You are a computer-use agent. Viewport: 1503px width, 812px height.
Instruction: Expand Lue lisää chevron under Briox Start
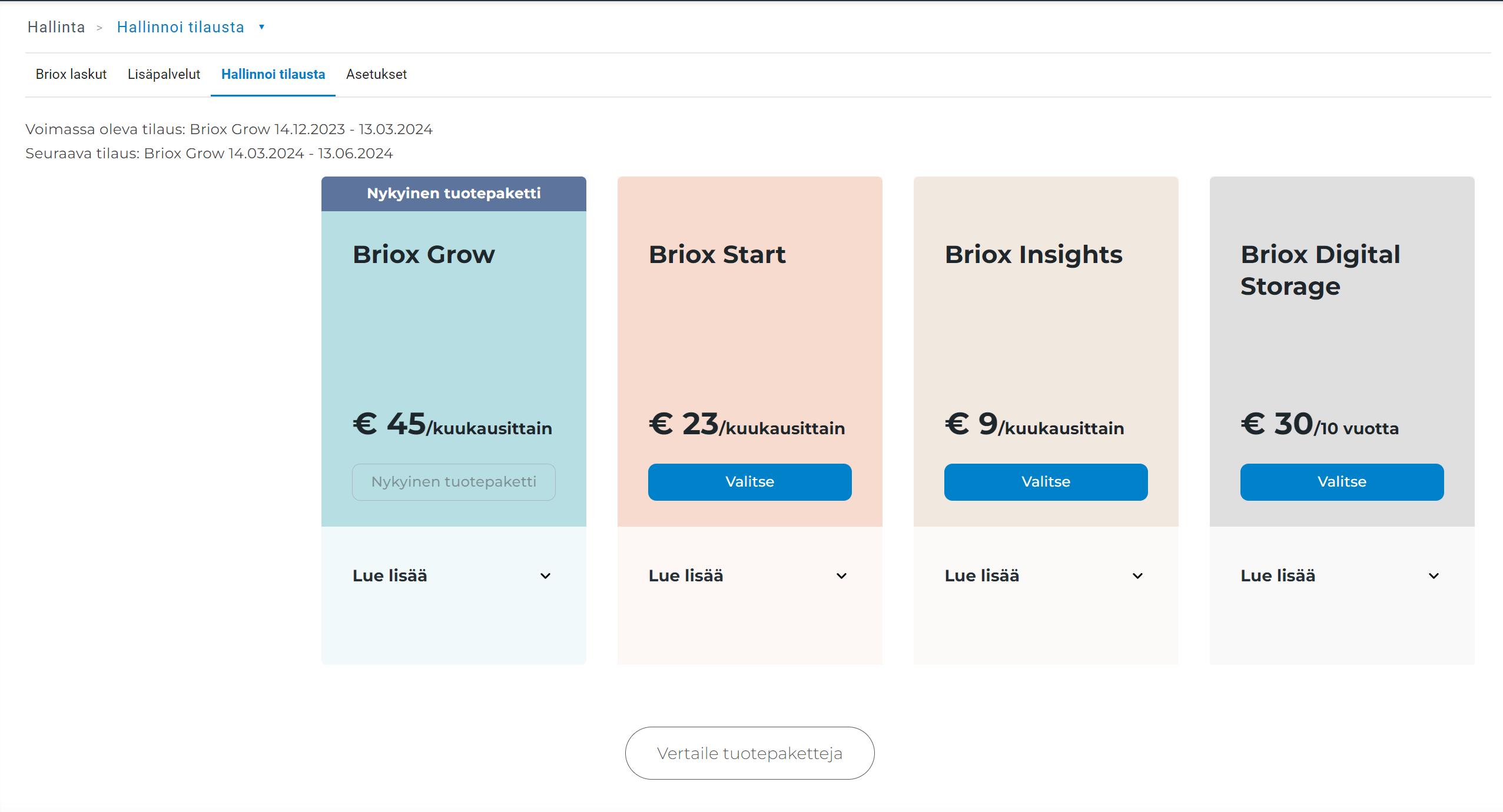(x=841, y=576)
